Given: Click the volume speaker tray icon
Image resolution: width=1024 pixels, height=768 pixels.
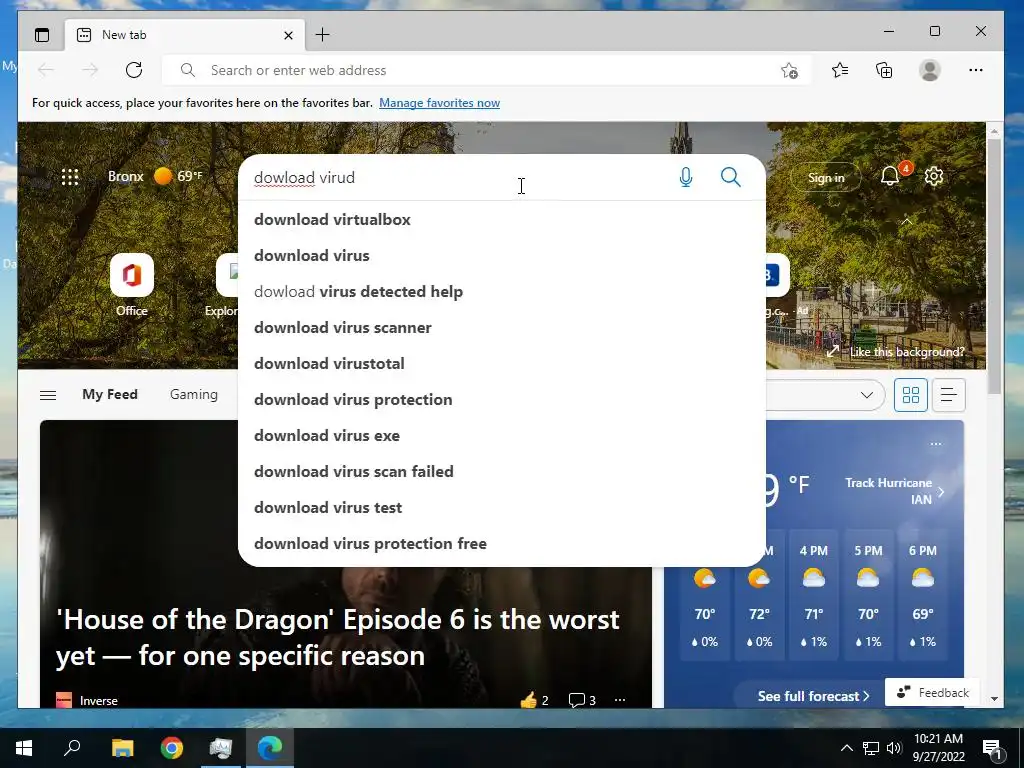Looking at the screenshot, I should 893,748.
